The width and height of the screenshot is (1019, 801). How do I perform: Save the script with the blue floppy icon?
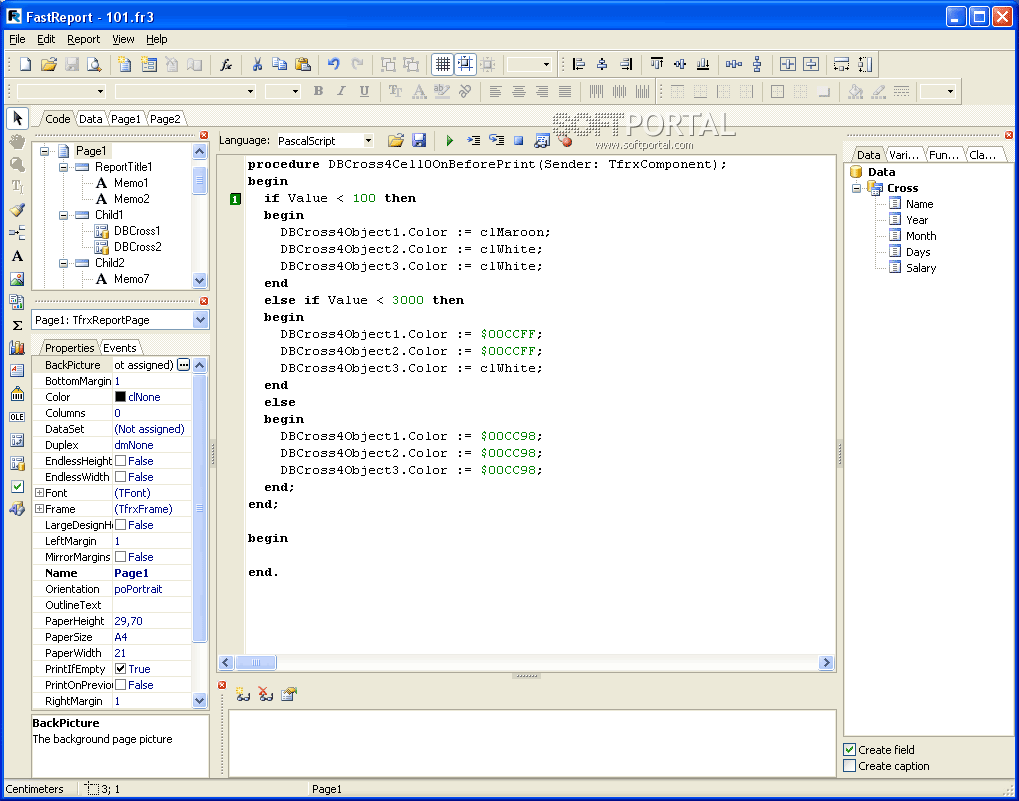pyautogui.click(x=419, y=141)
